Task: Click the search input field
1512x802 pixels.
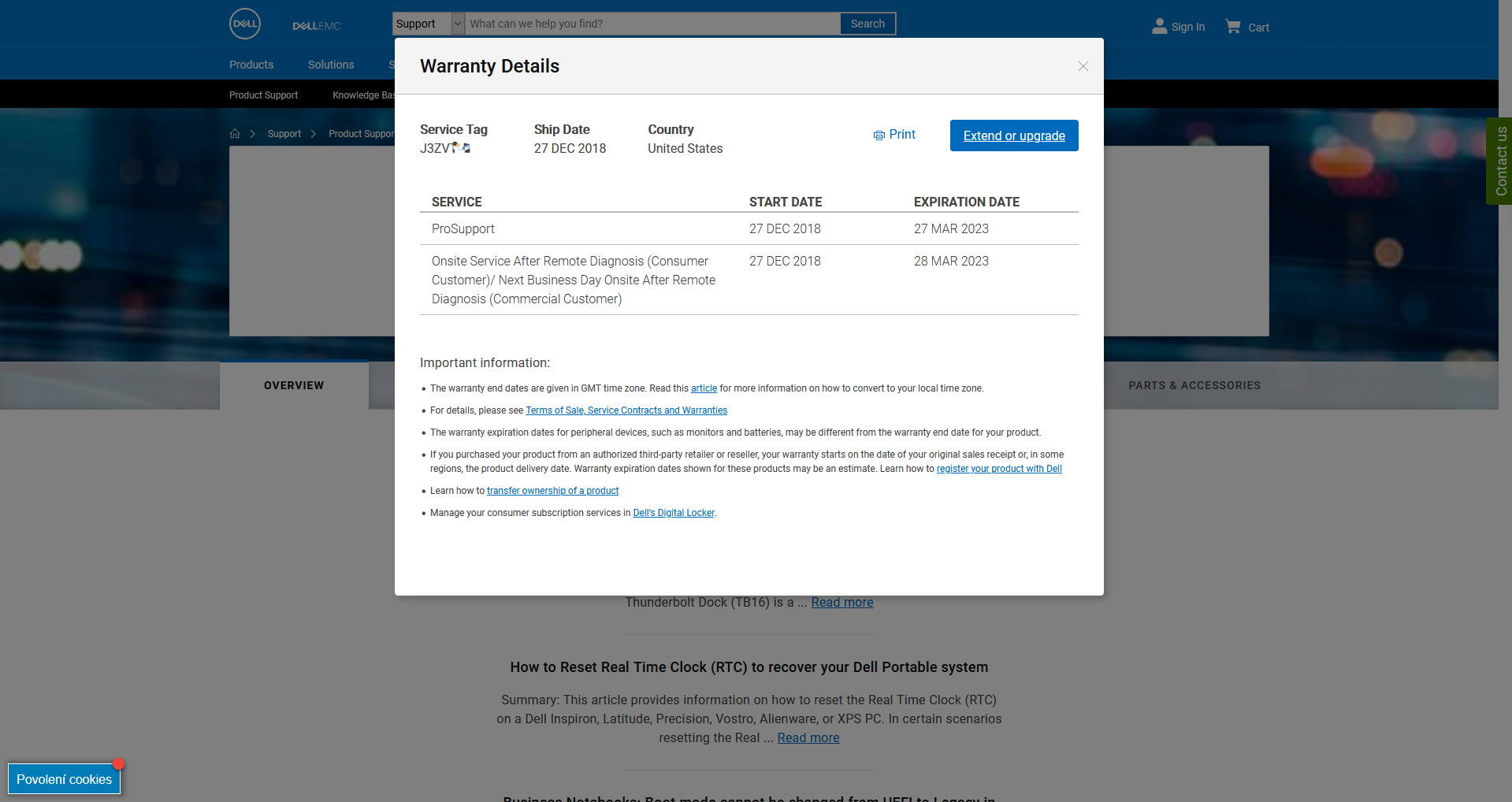Action: (652, 24)
